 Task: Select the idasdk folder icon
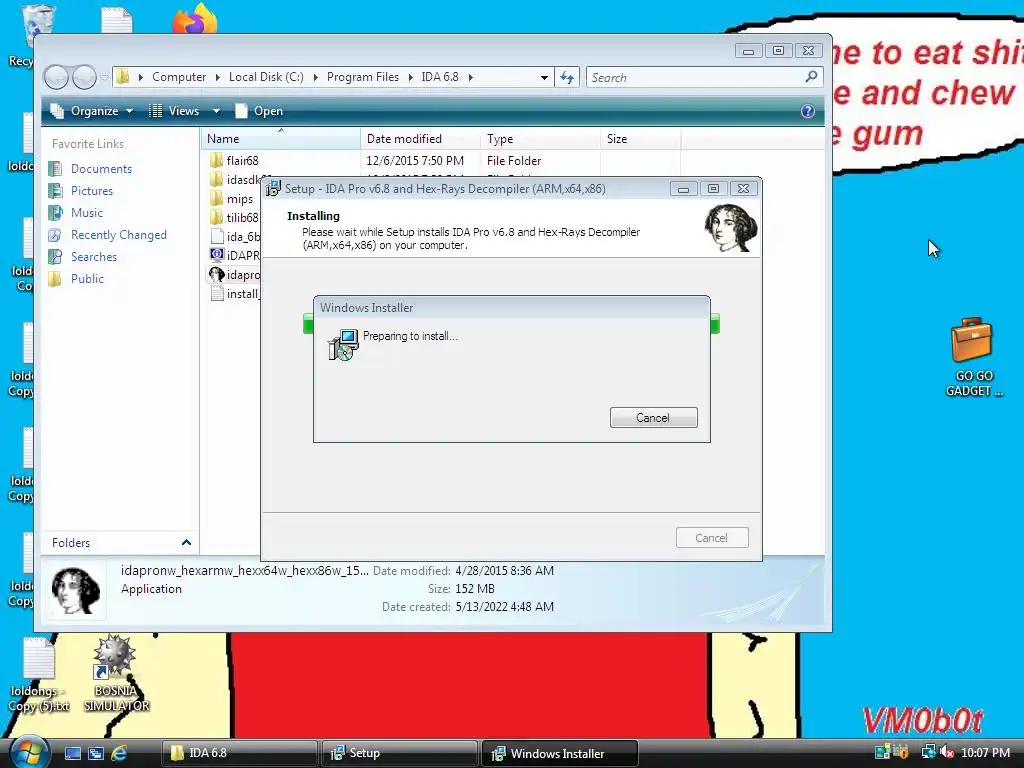point(216,179)
